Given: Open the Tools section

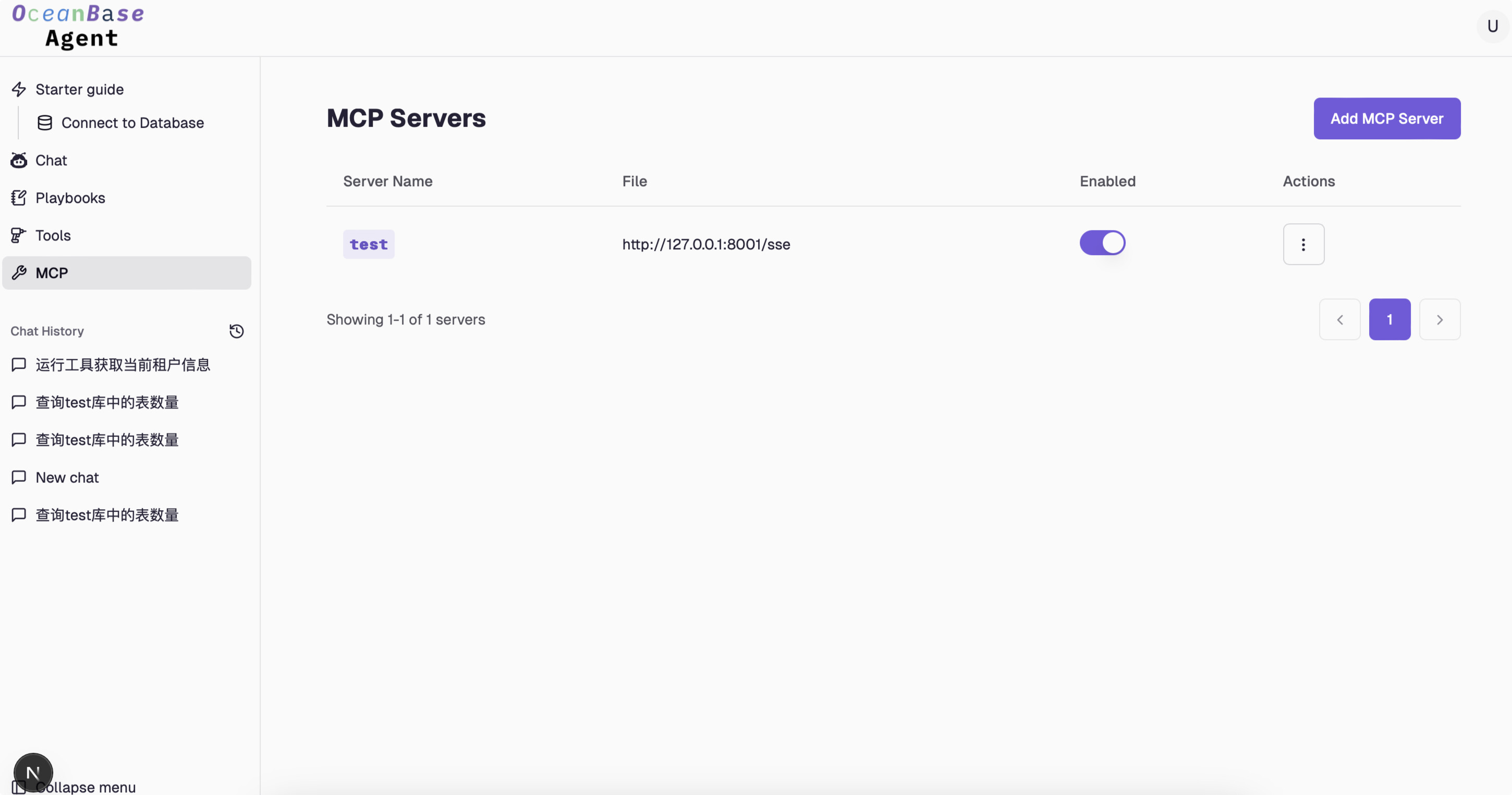Looking at the screenshot, I should 127,235.
